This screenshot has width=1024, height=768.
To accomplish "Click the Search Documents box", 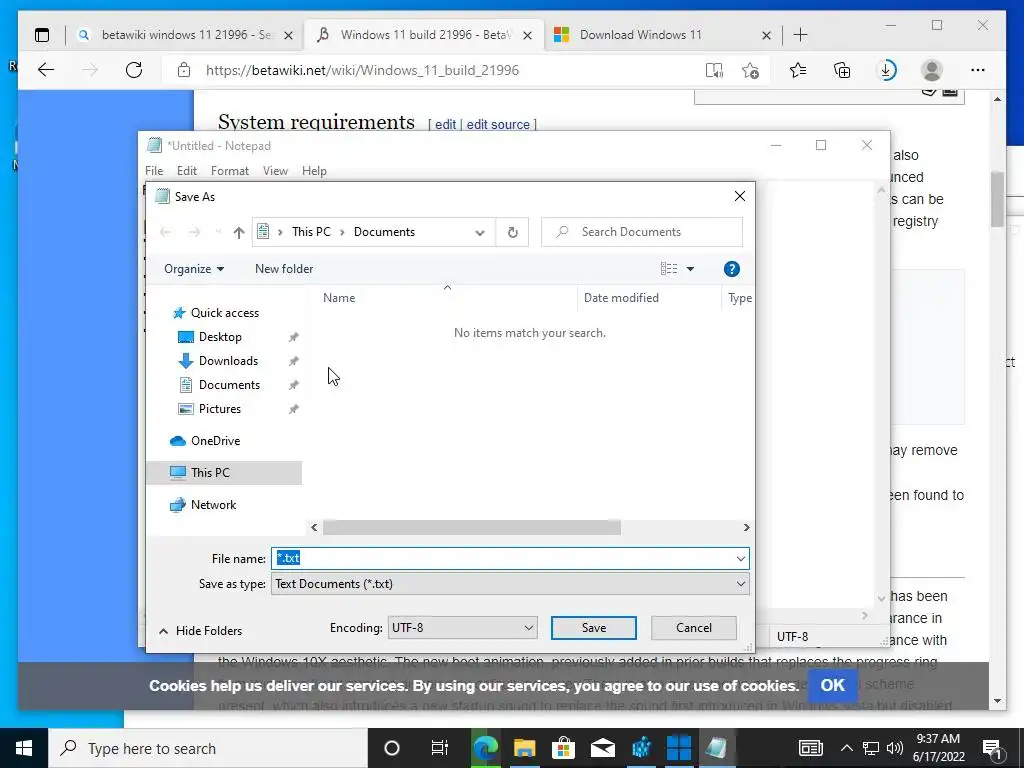I will click(642, 232).
